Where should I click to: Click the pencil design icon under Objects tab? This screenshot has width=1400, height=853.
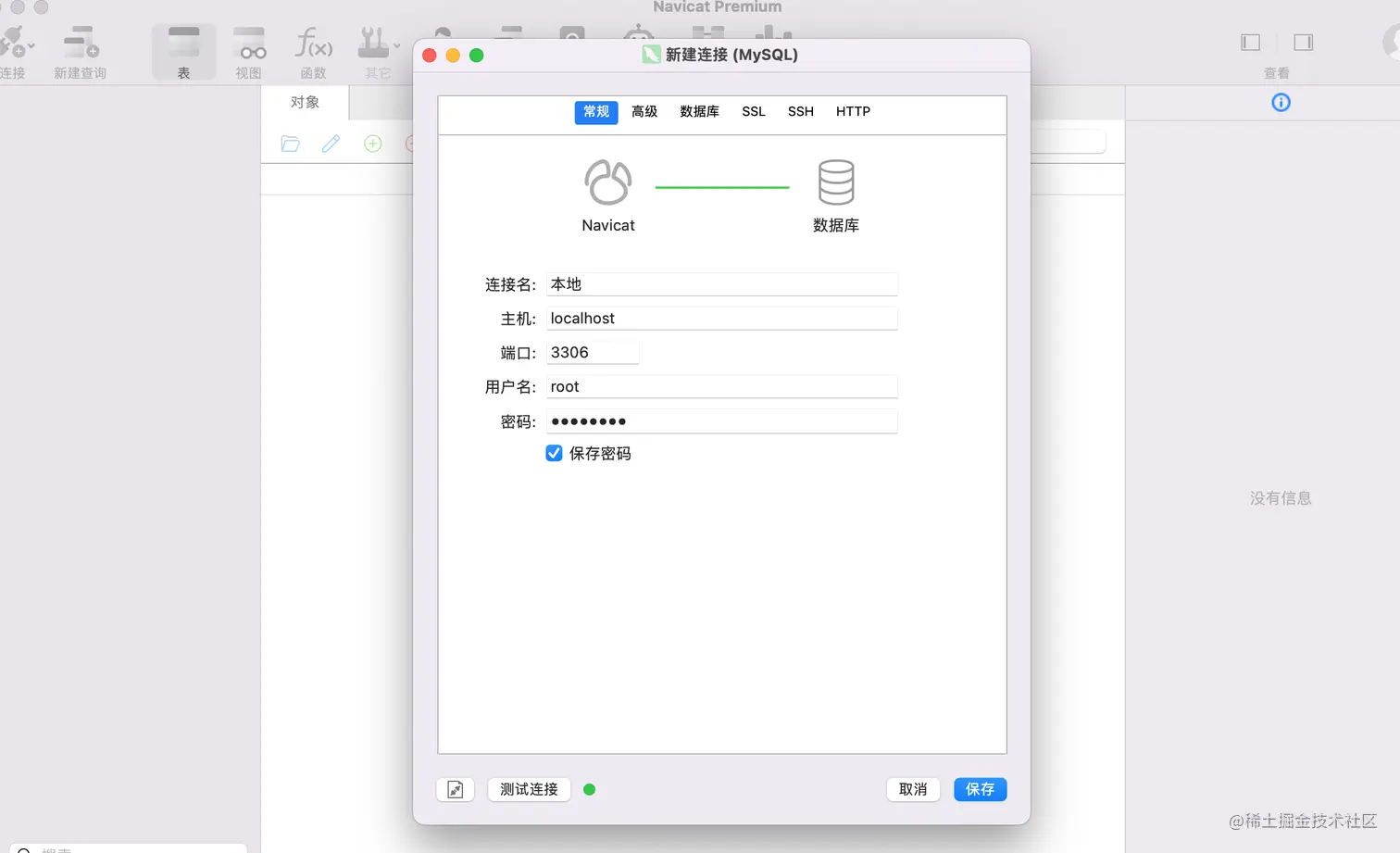tap(331, 144)
